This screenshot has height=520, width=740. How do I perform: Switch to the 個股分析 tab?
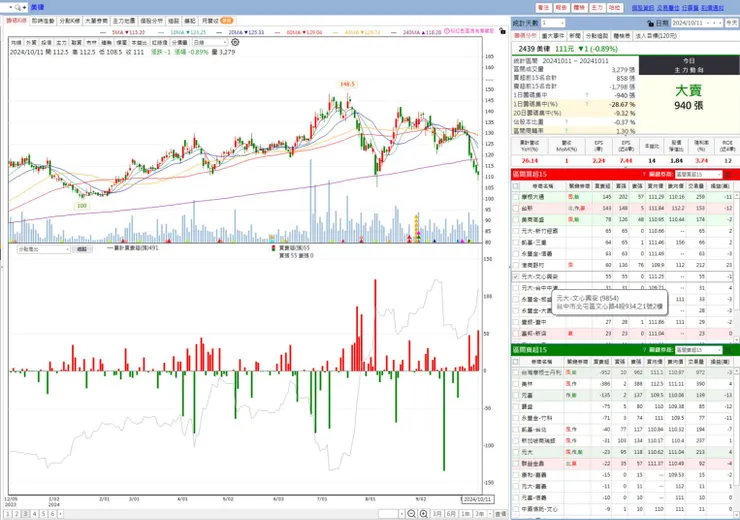[x=151, y=21]
